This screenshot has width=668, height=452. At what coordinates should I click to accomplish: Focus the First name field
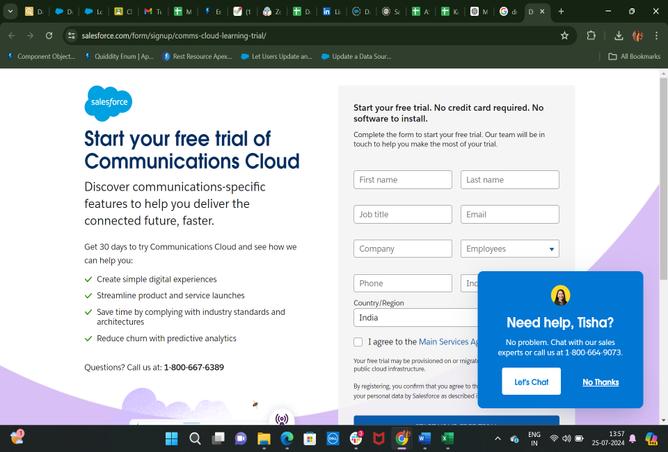click(403, 180)
